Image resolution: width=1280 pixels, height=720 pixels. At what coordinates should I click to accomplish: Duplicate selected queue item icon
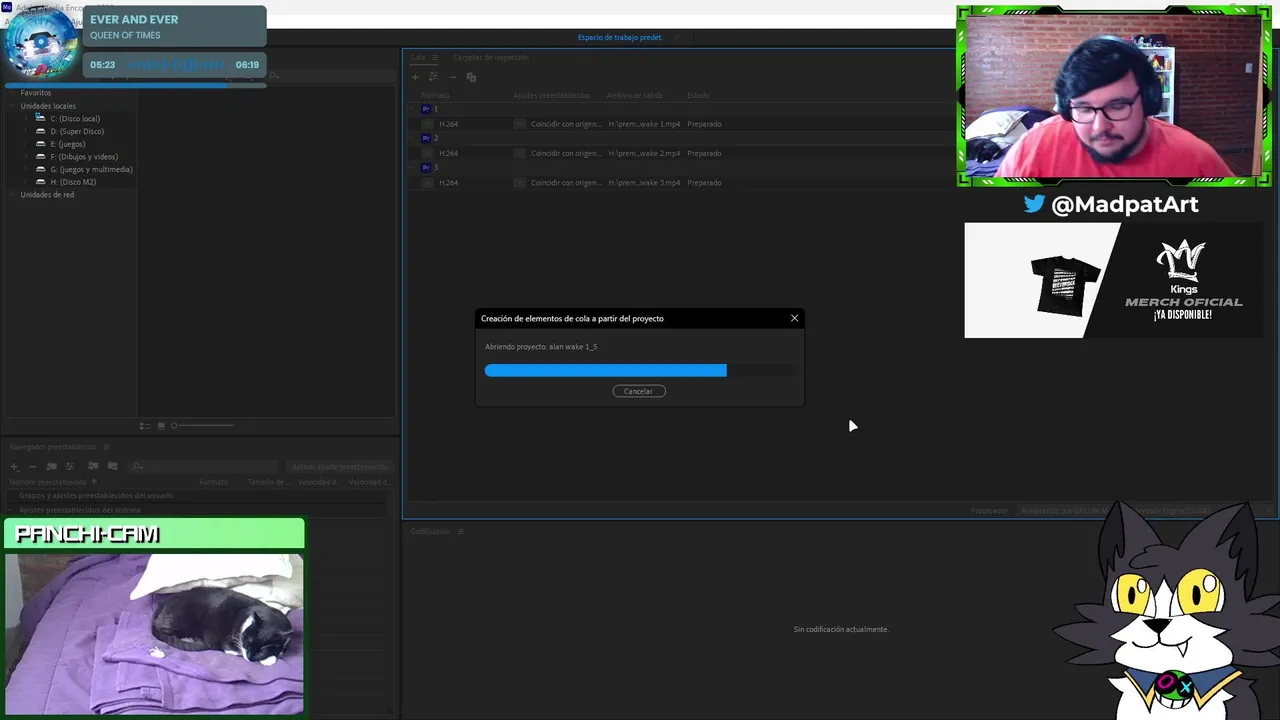(471, 77)
